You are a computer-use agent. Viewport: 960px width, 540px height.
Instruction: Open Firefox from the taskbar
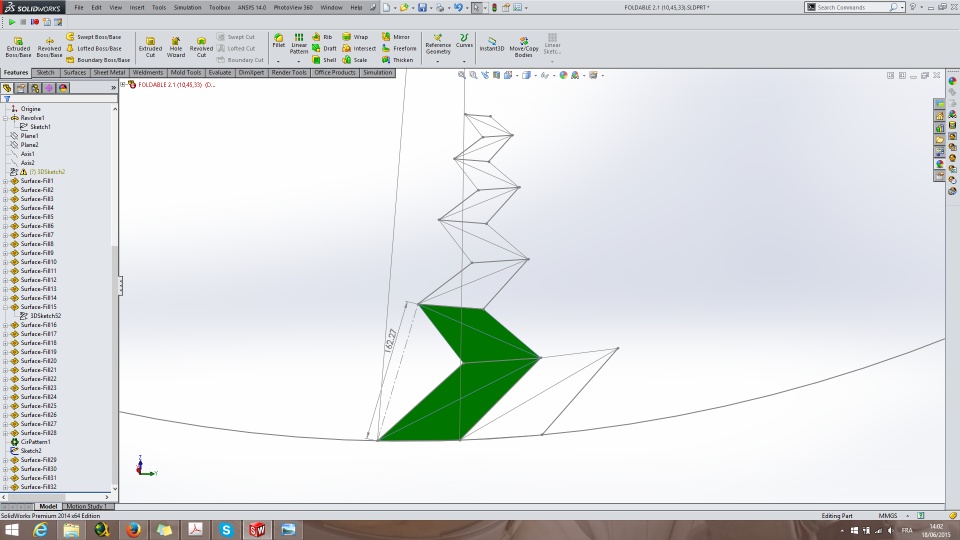coord(133,530)
